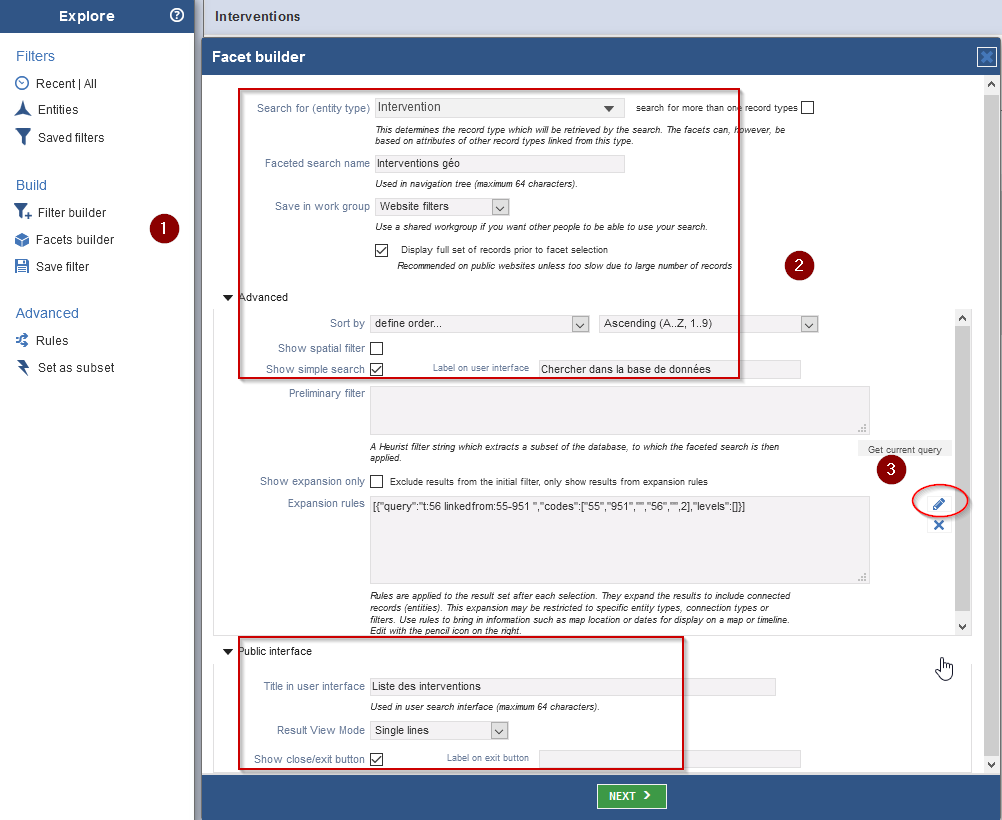Image resolution: width=1002 pixels, height=820 pixels.
Task: Click the blue X to clear expansion rules
Action: 938,525
